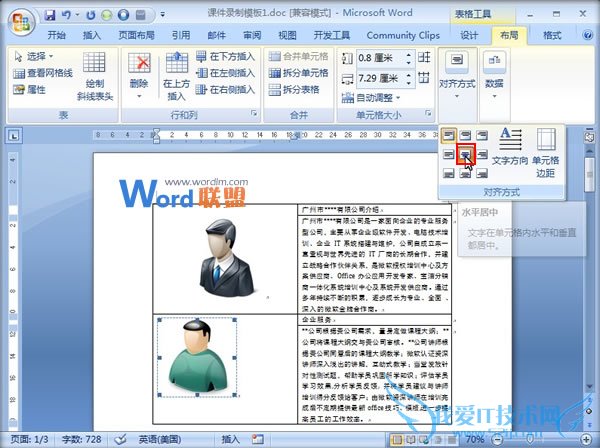Screen dimensions: 600x448
Task: Click Text Direction (文字方向)
Action: click(x=510, y=147)
